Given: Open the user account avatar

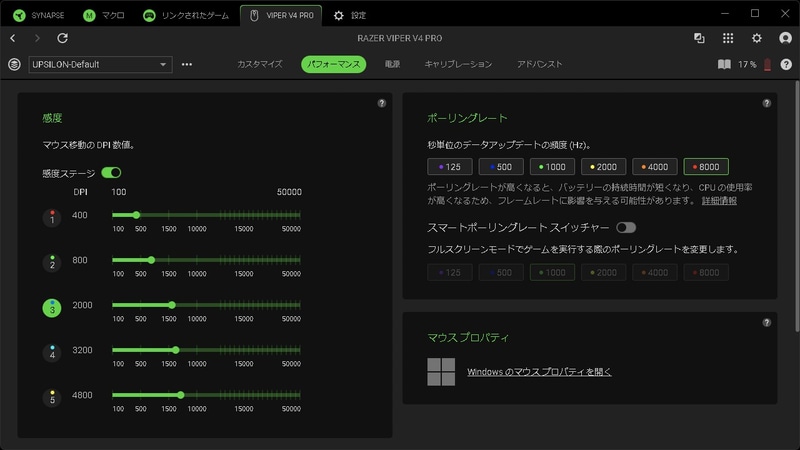Looking at the screenshot, I should pos(785,38).
